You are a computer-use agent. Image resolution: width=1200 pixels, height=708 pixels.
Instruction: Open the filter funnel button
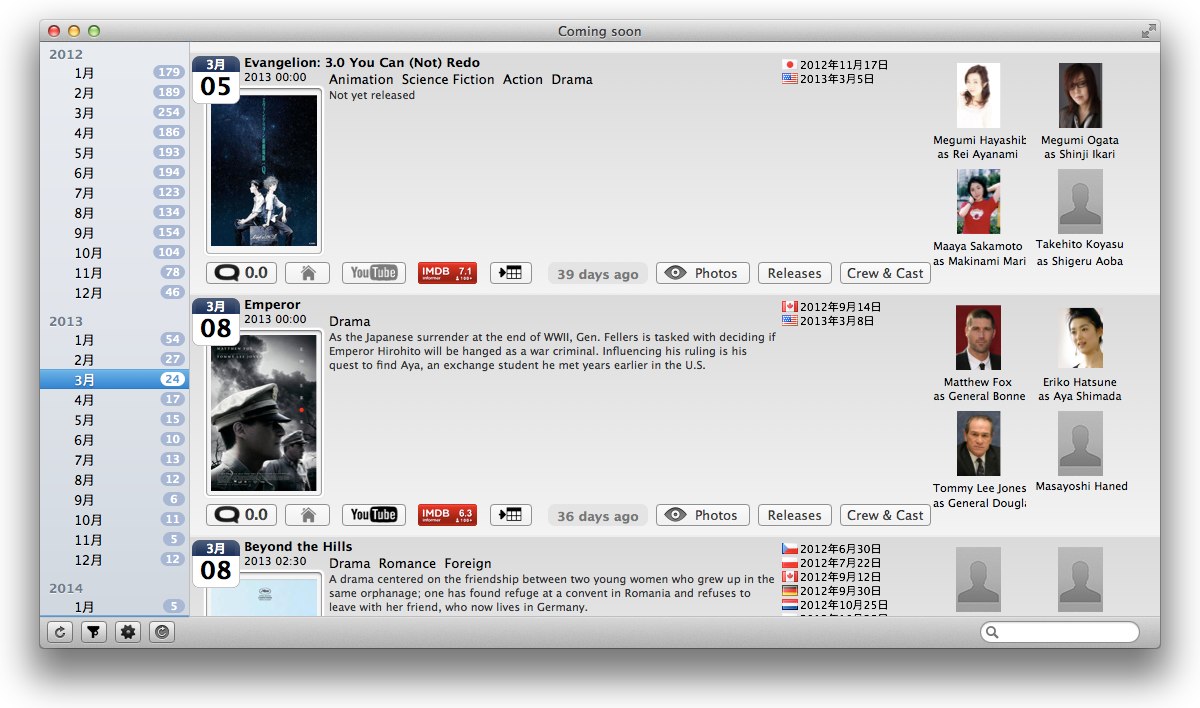coord(94,632)
